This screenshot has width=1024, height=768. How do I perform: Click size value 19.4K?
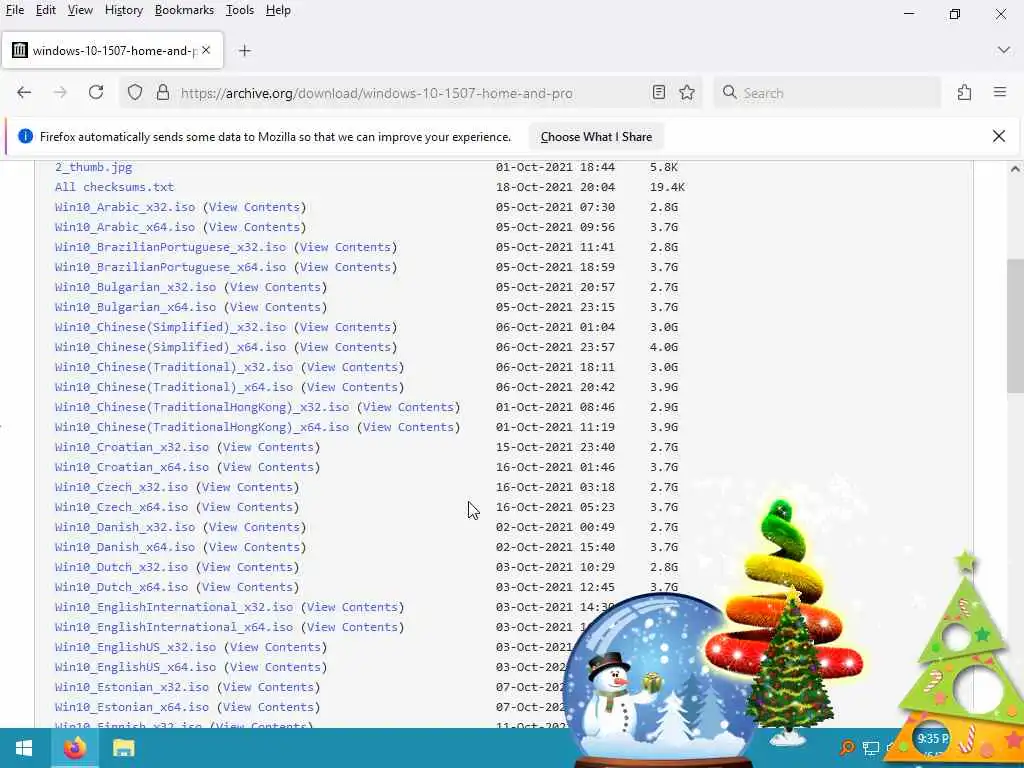pyautogui.click(x=667, y=187)
